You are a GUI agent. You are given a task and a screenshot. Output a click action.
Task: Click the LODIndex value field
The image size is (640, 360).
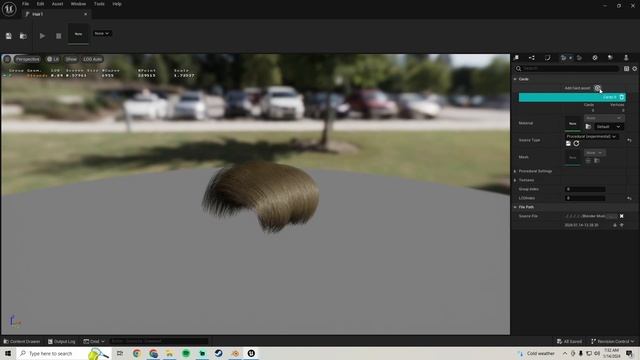pos(585,198)
